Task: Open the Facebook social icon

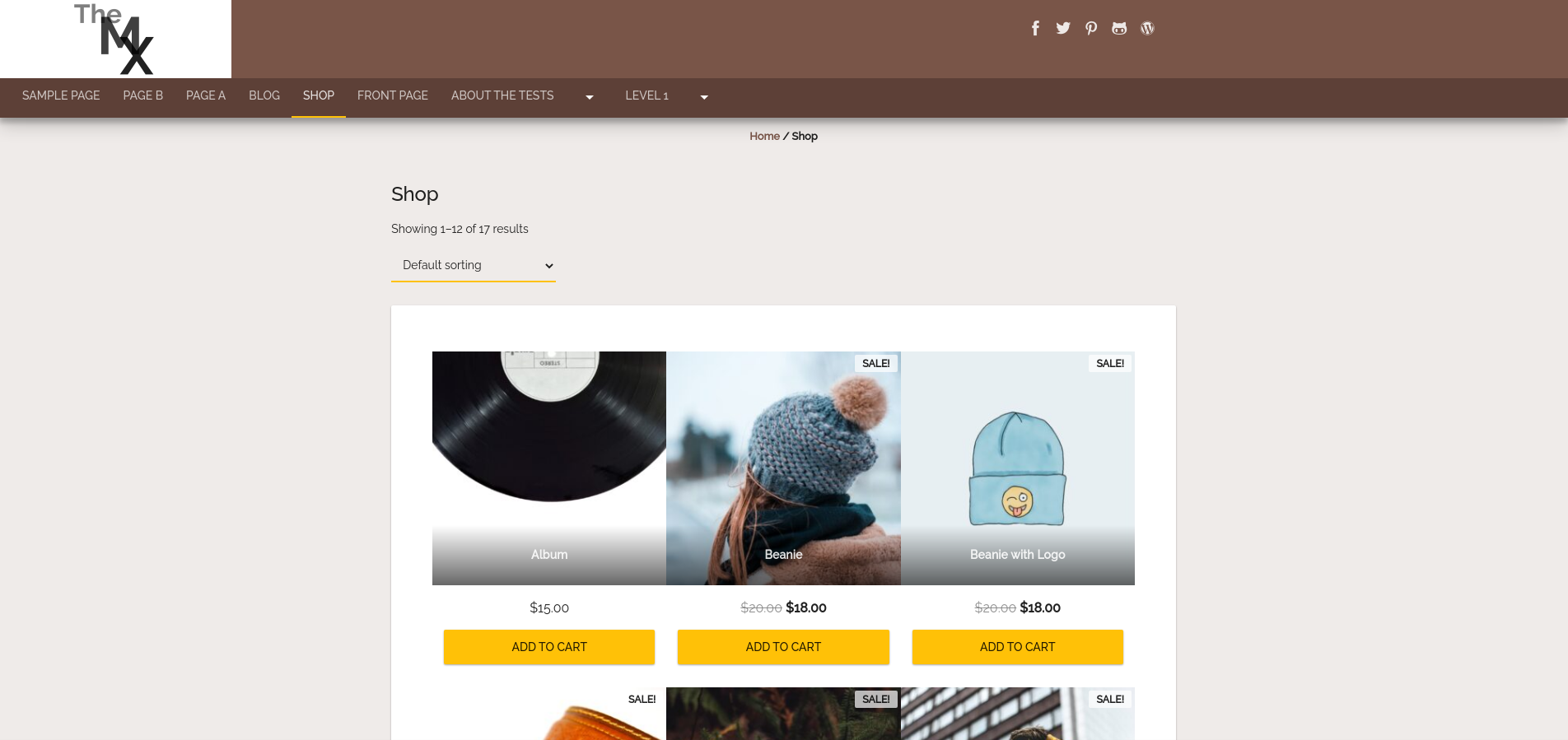Action: [1035, 28]
